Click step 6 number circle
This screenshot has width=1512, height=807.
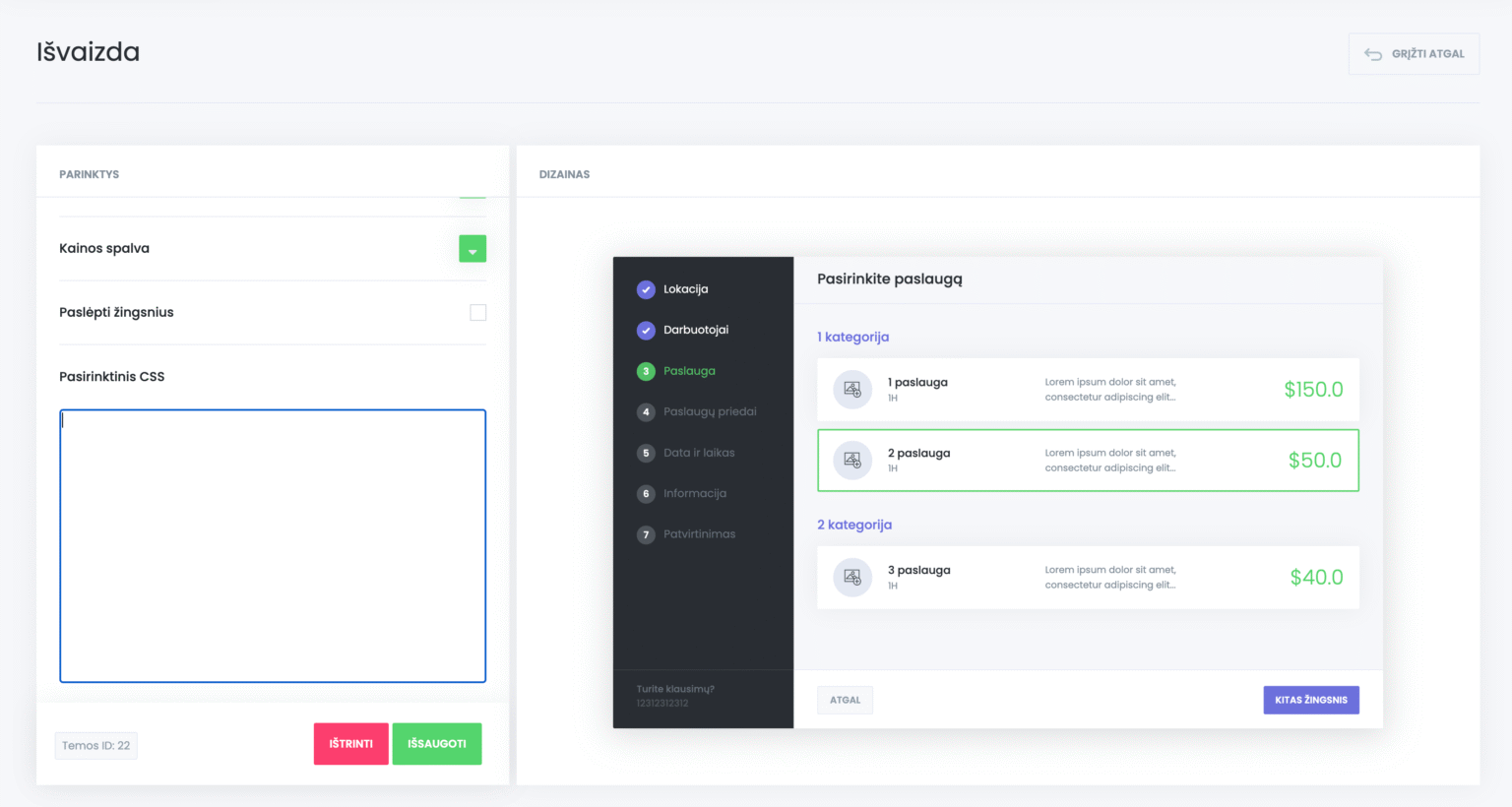pos(646,494)
